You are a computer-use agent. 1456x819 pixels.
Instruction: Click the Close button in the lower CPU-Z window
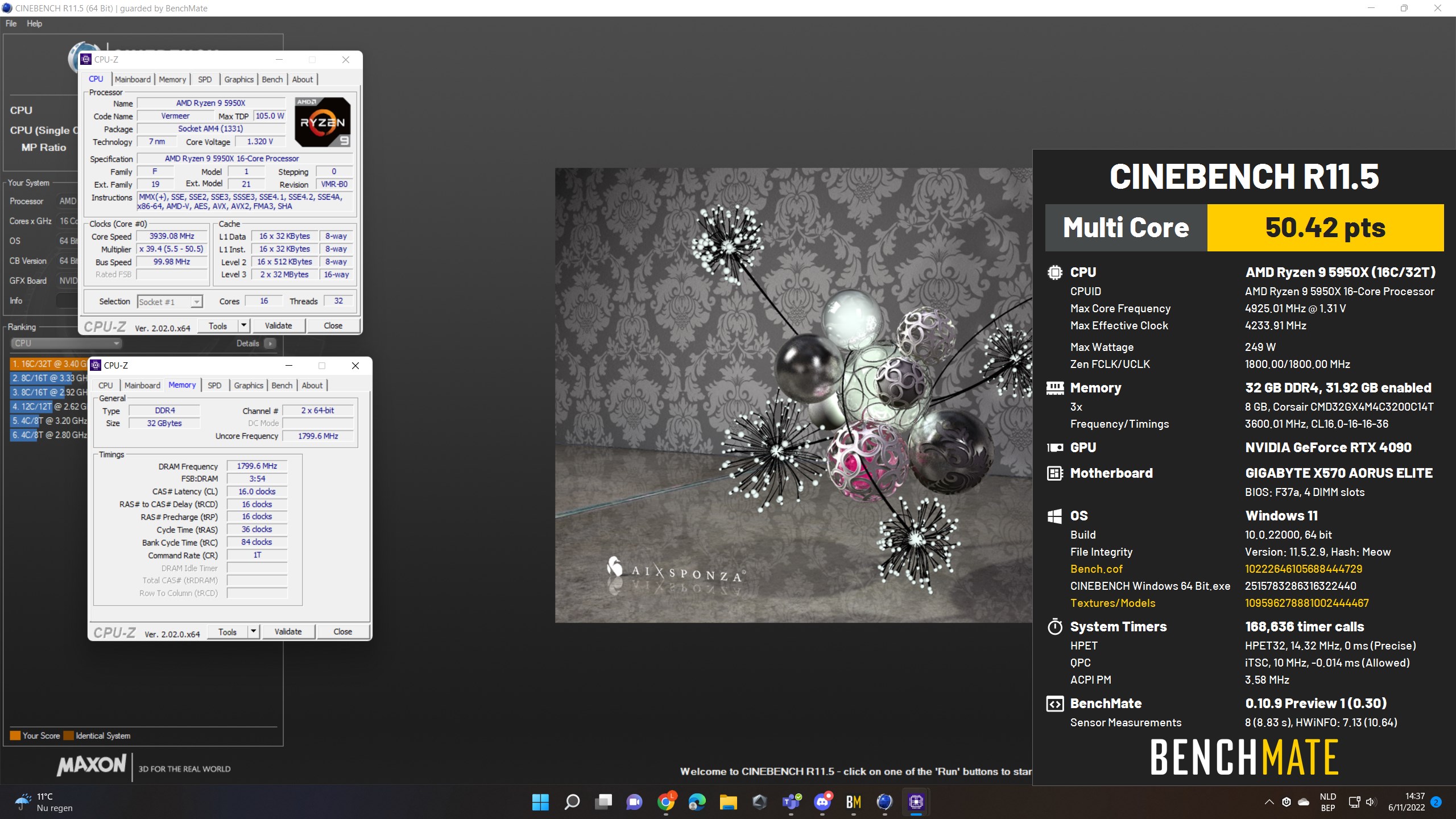point(343,631)
